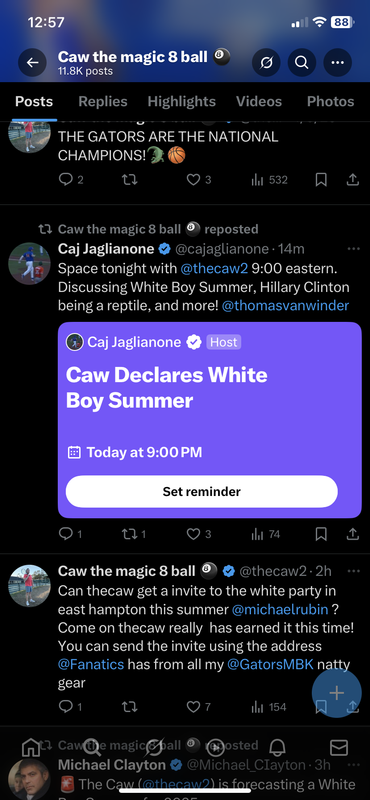This screenshot has height=800, width=370.
Task: Select the Videos tab
Action: pos(259,102)
